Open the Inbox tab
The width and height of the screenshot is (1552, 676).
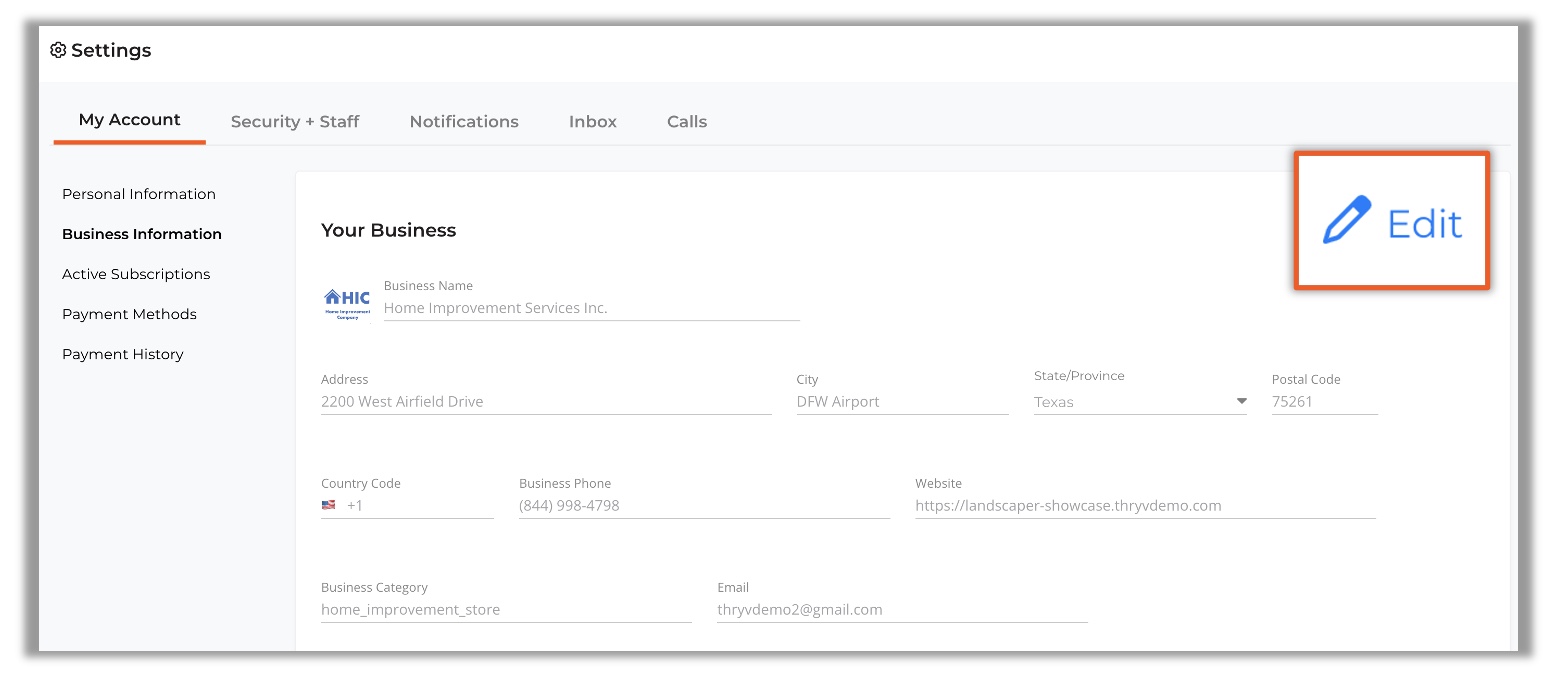pyautogui.click(x=593, y=121)
